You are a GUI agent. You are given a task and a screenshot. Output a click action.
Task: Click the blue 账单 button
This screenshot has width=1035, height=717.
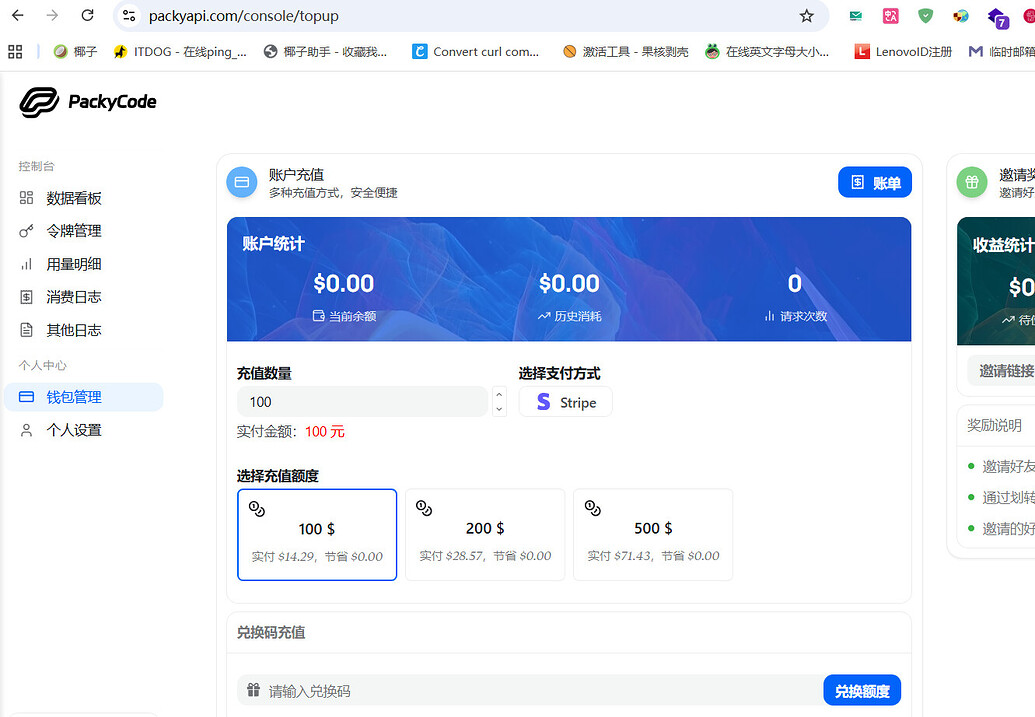[875, 182]
